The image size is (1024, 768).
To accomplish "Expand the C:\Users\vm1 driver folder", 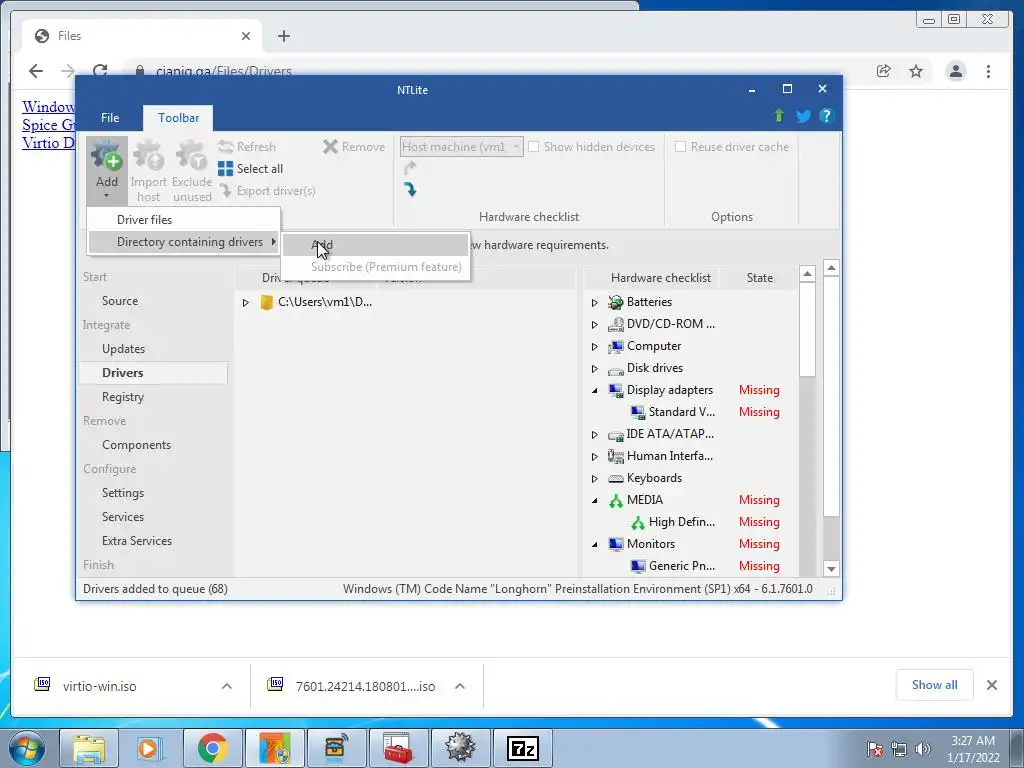I will click(246, 302).
